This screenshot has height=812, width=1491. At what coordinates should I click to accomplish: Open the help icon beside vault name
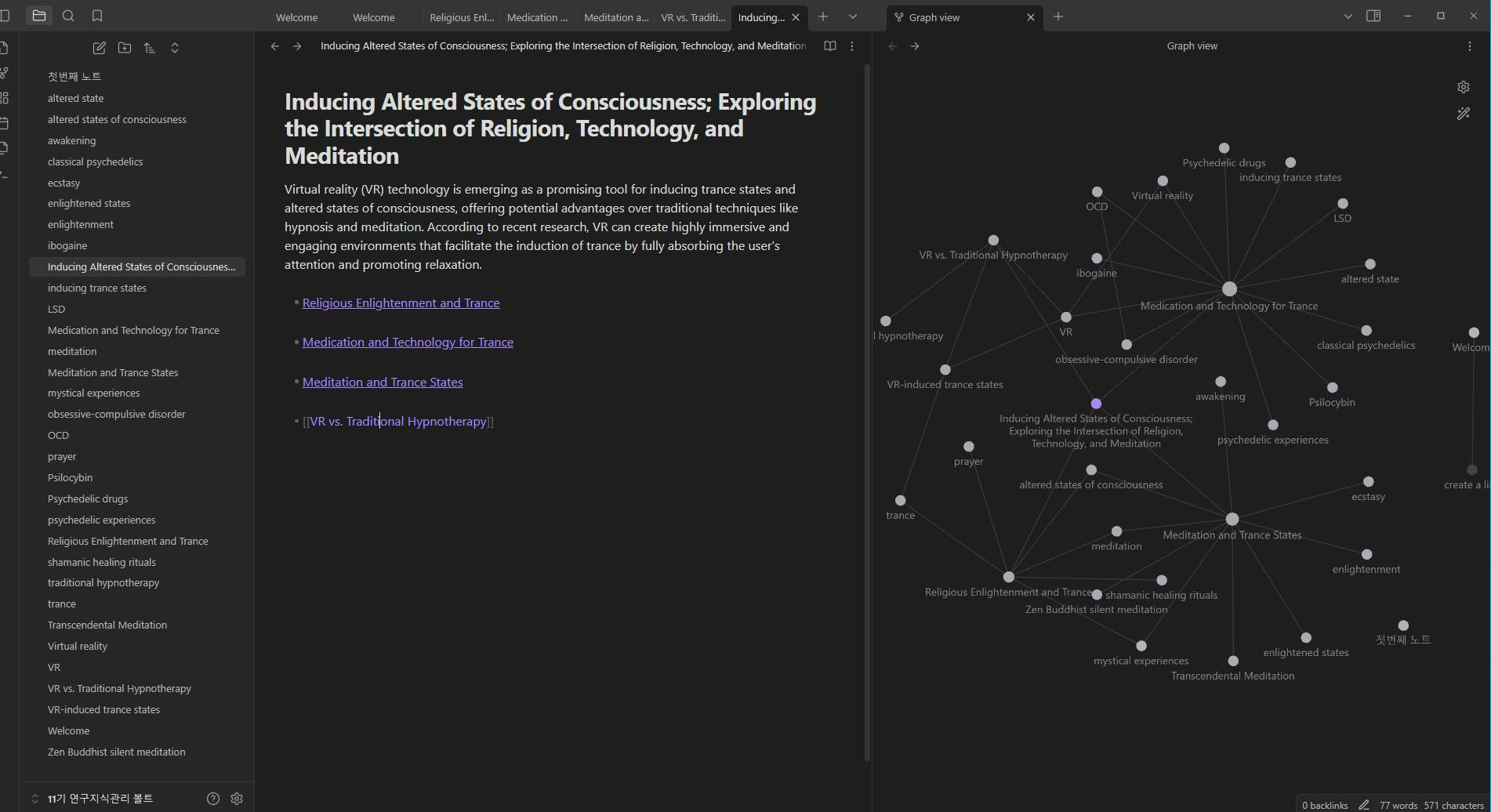pos(212,798)
